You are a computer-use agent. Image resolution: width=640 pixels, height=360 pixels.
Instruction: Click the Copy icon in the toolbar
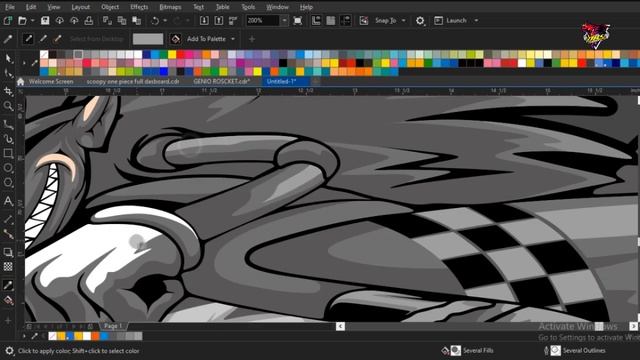[x=122, y=20]
